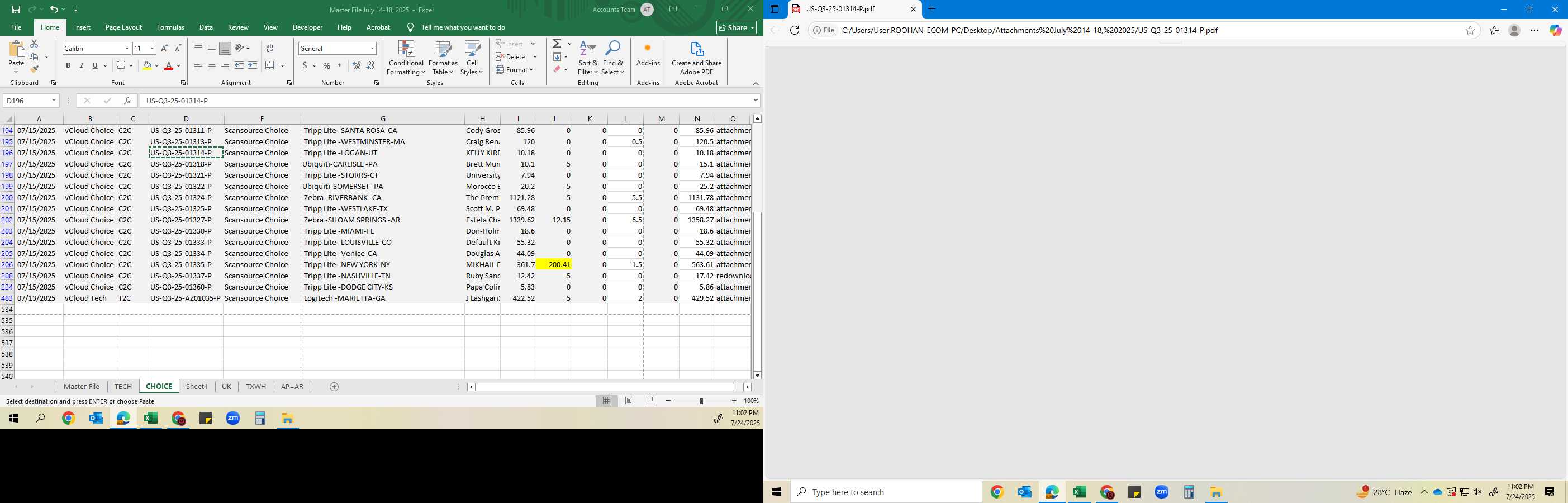This screenshot has height=503, width=1568.
Task: Open the font size 11 dropdown
Action: tap(152, 48)
